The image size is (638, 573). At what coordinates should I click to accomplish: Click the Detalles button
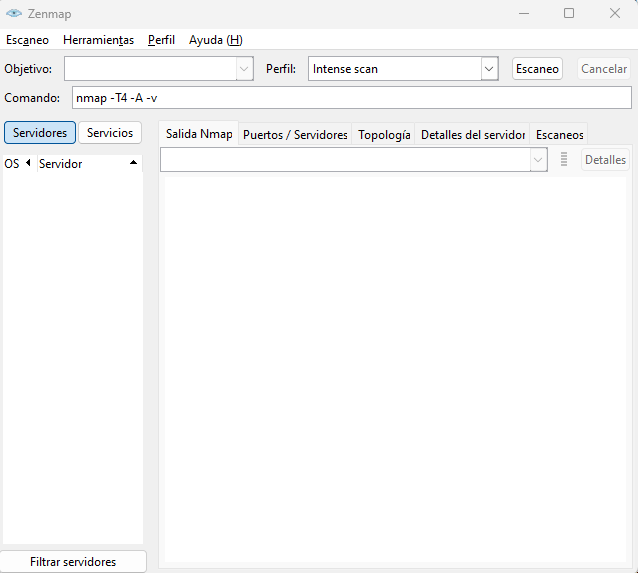[x=605, y=160]
